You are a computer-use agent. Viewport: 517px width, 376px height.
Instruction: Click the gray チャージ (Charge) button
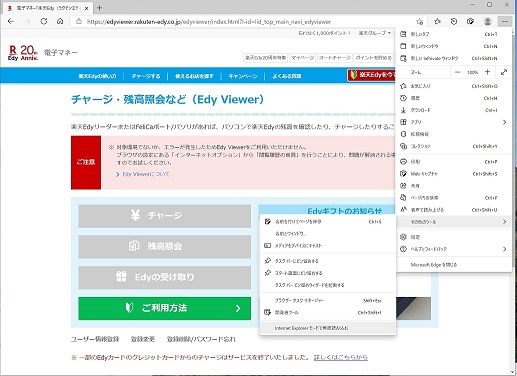coord(165,216)
